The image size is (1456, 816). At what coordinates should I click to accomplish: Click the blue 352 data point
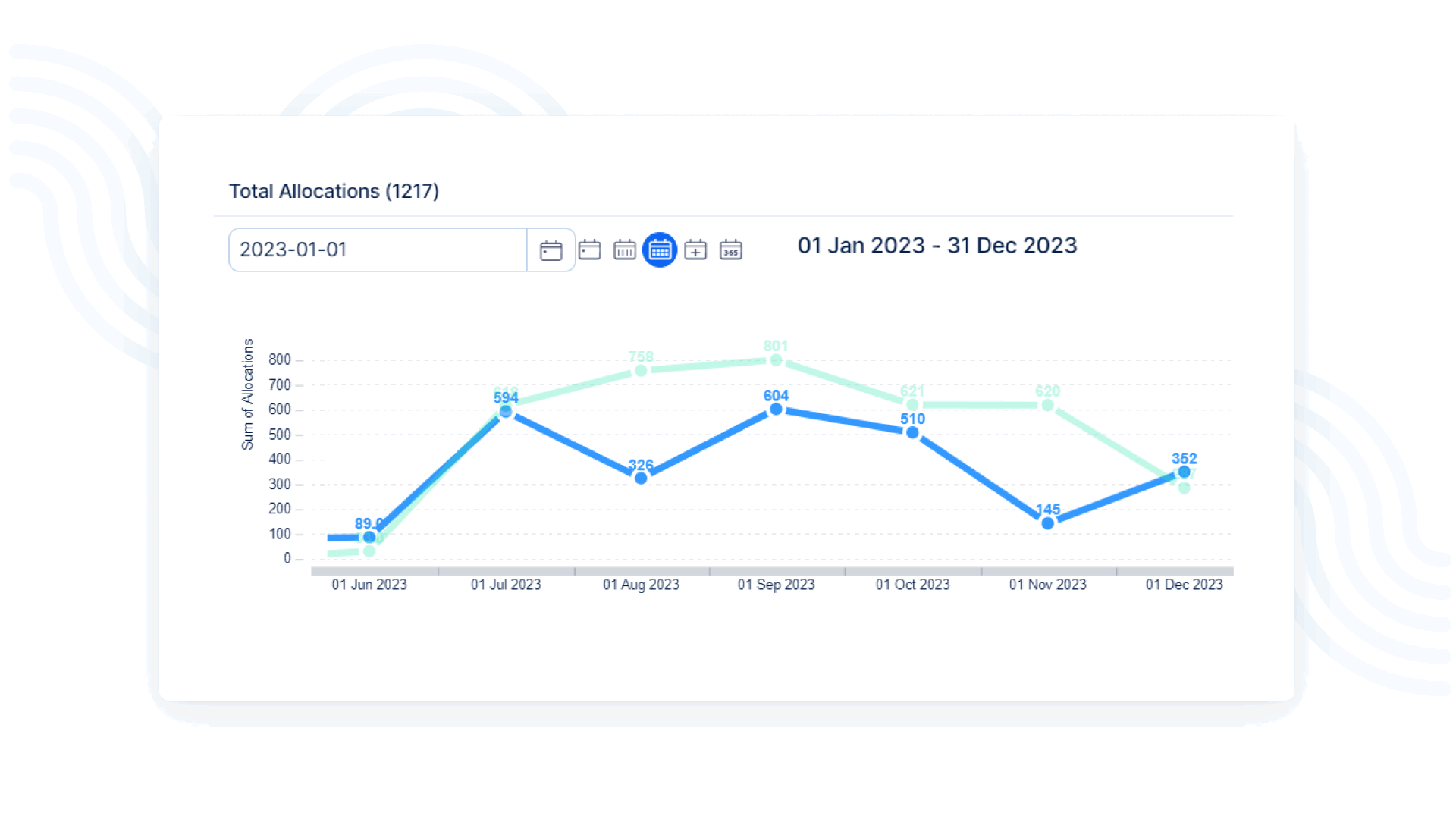point(1184,472)
